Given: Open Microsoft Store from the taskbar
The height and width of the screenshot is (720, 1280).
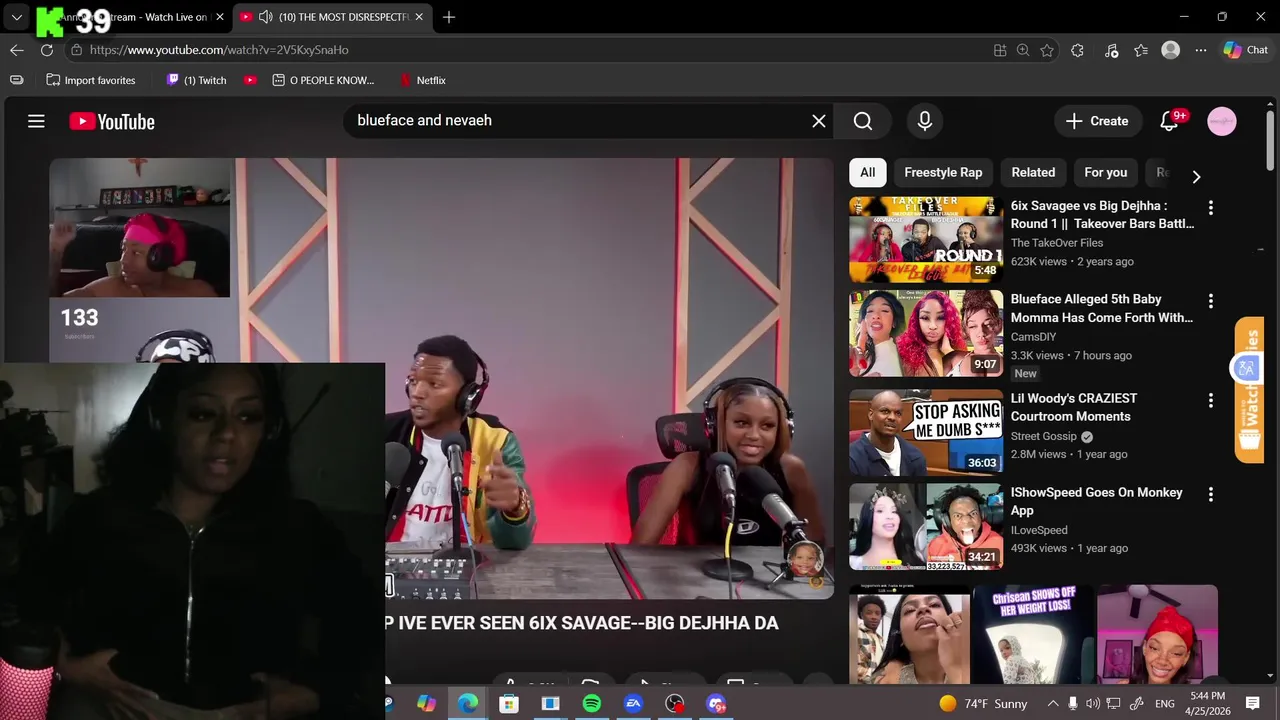Looking at the screenshot, I should point(509,704).
